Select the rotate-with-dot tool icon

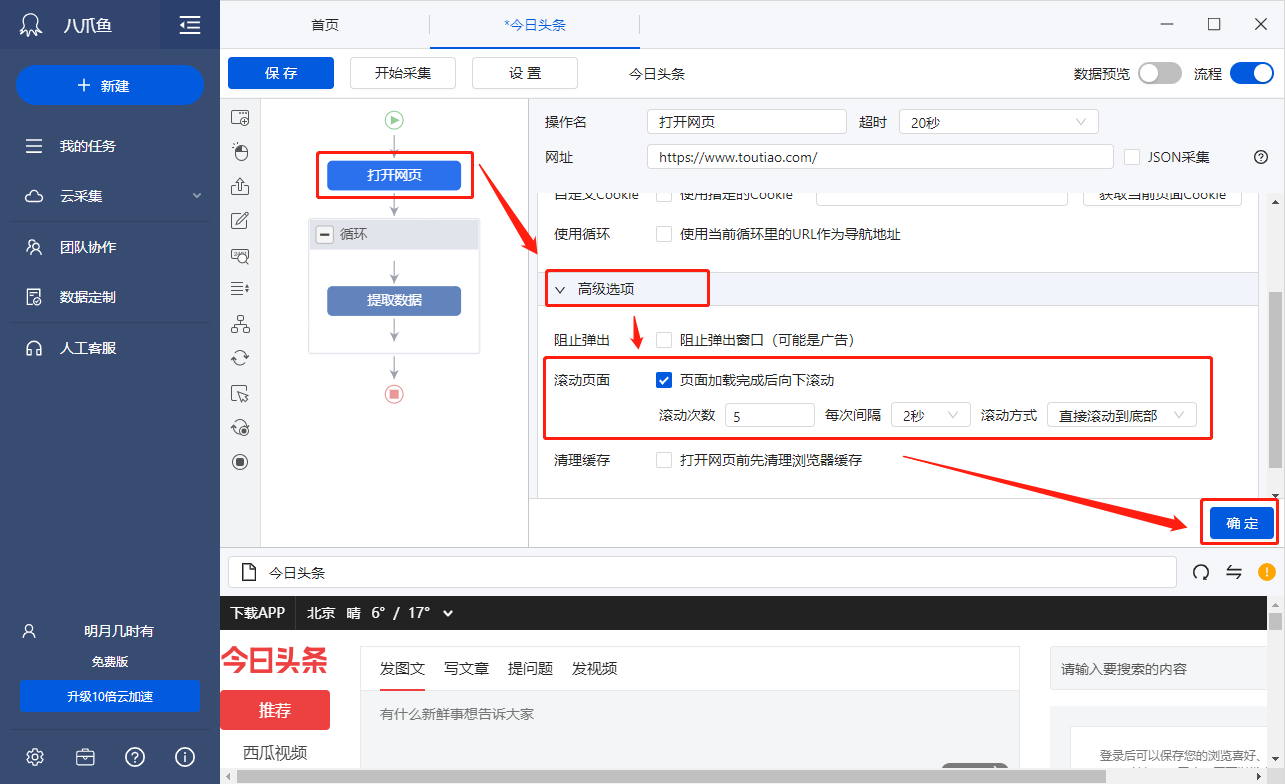pos(240,427)
